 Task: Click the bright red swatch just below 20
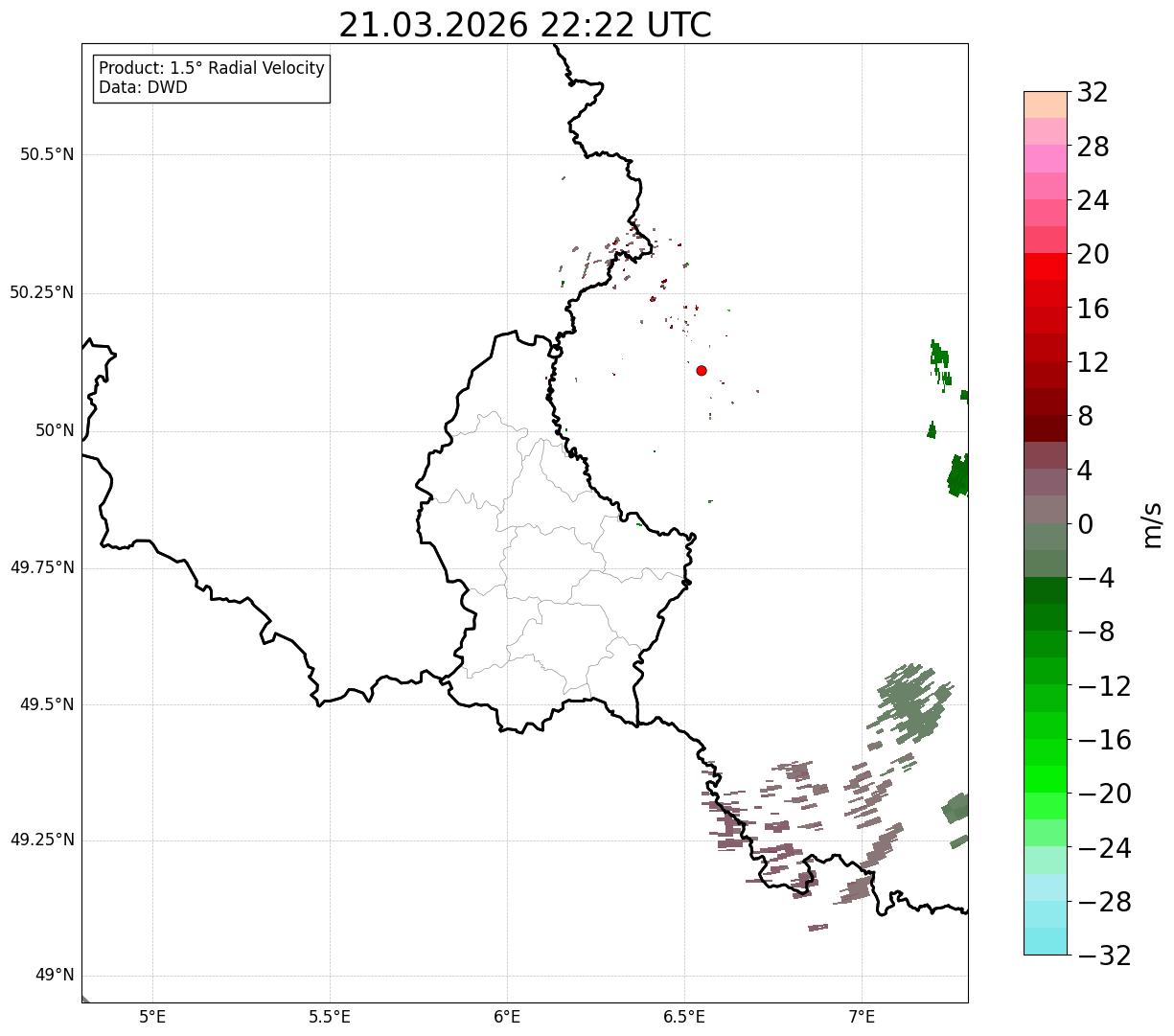click(x=1046, y=266)
